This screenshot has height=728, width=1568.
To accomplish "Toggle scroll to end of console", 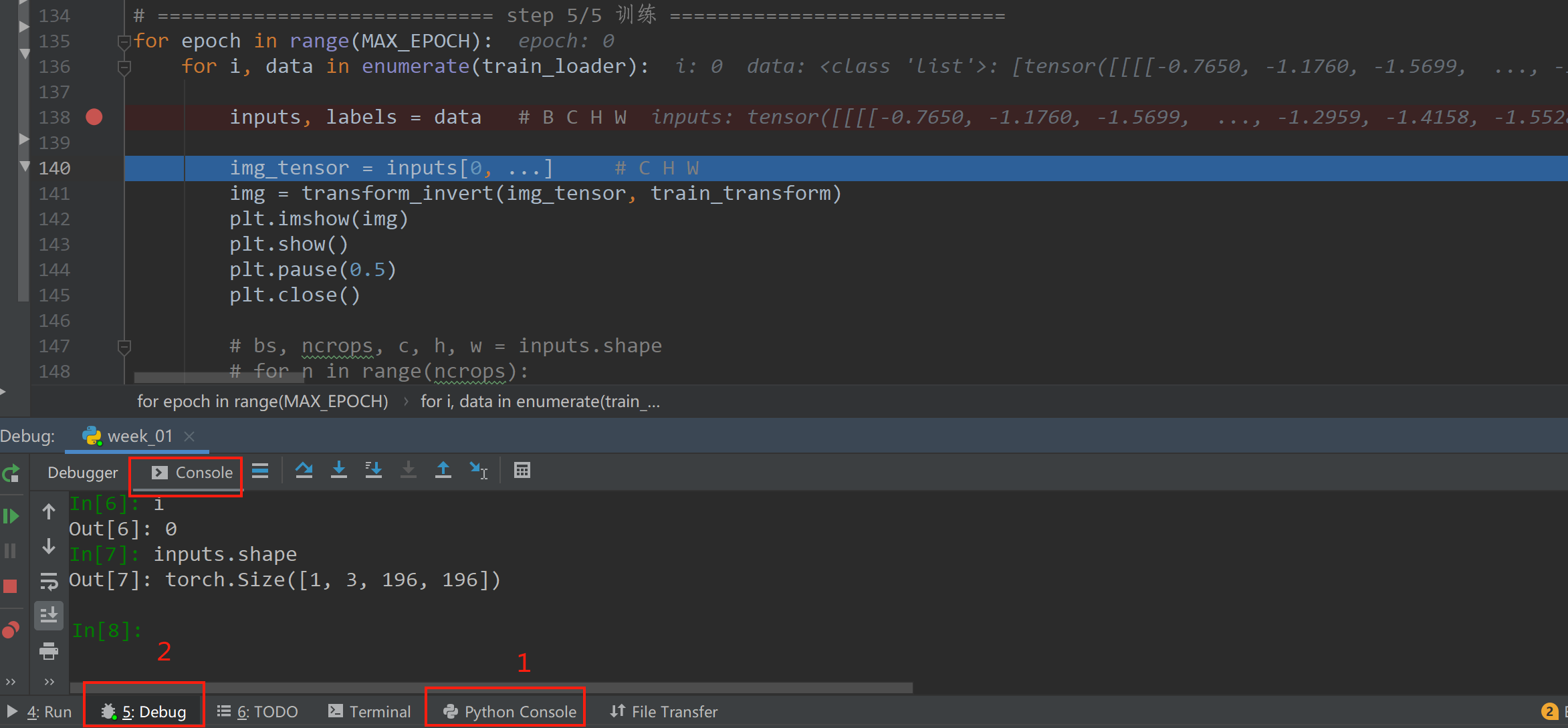I will pos(49,616).
